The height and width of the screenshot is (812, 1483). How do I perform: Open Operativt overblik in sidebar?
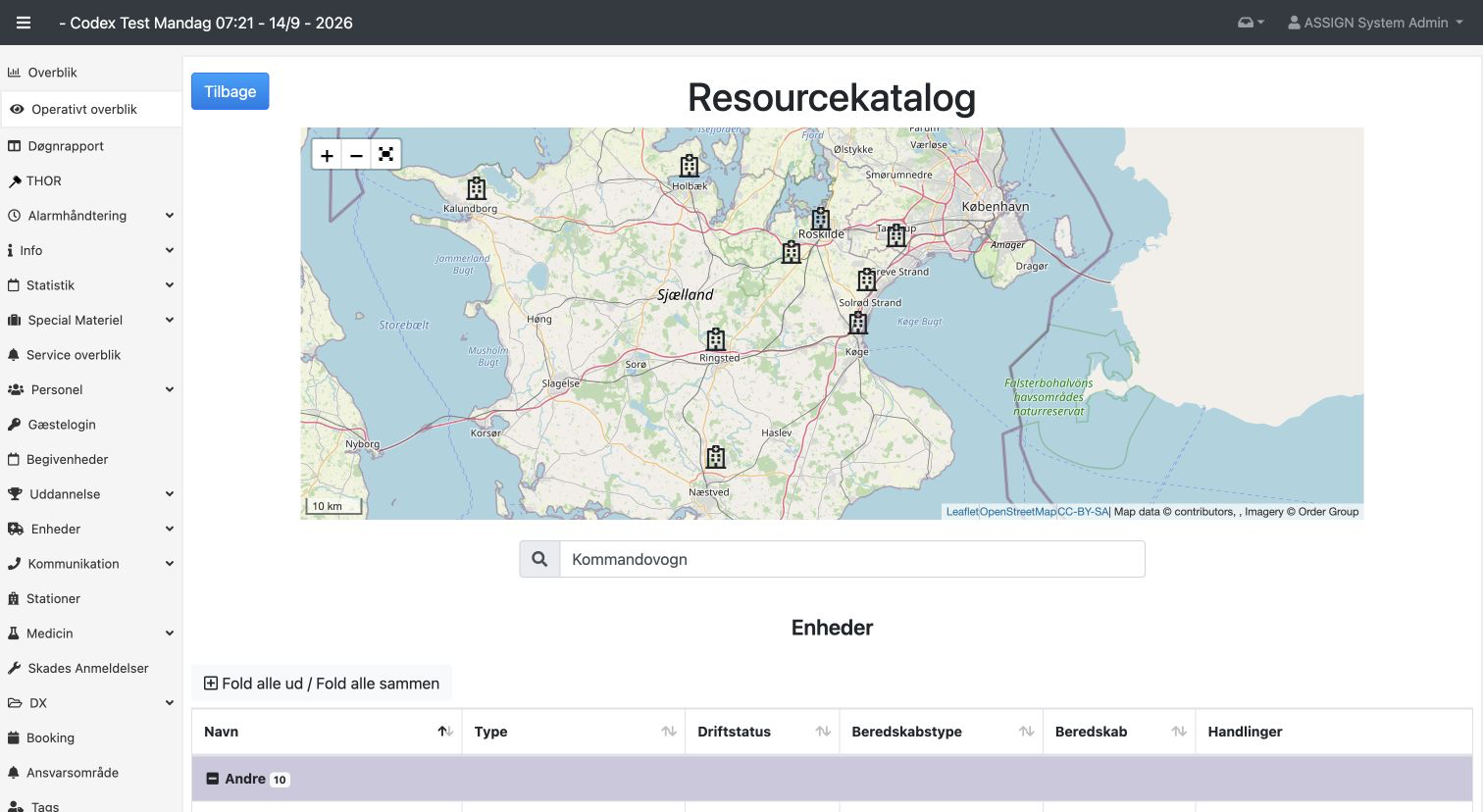tap(91, 109)
